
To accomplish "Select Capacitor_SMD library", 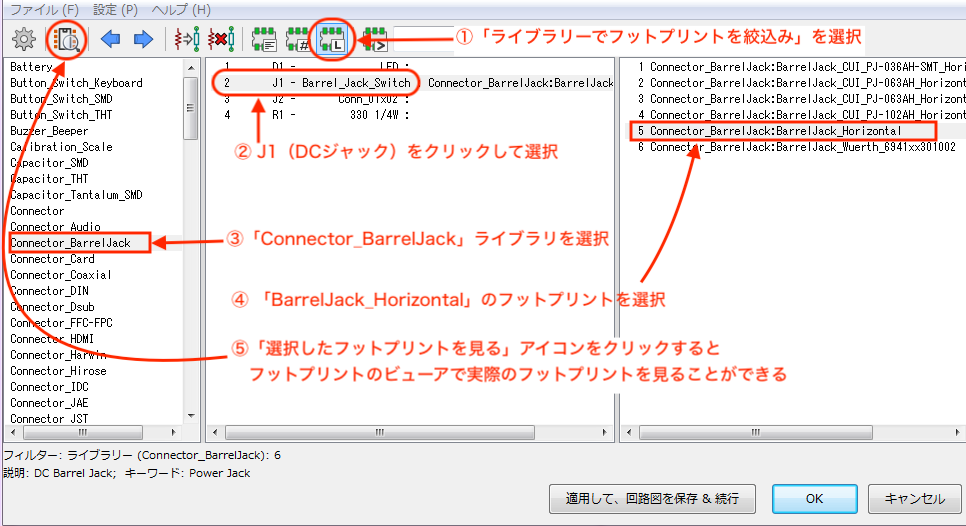I will pos(49,163).
